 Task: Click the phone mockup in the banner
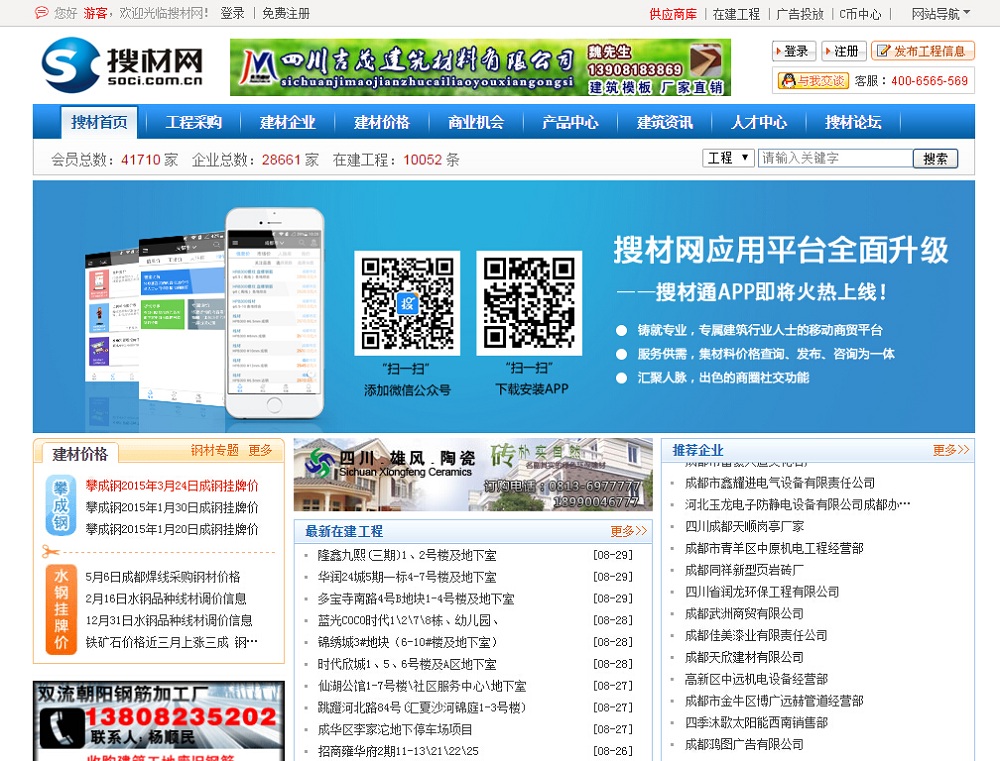tap(274, 313)
